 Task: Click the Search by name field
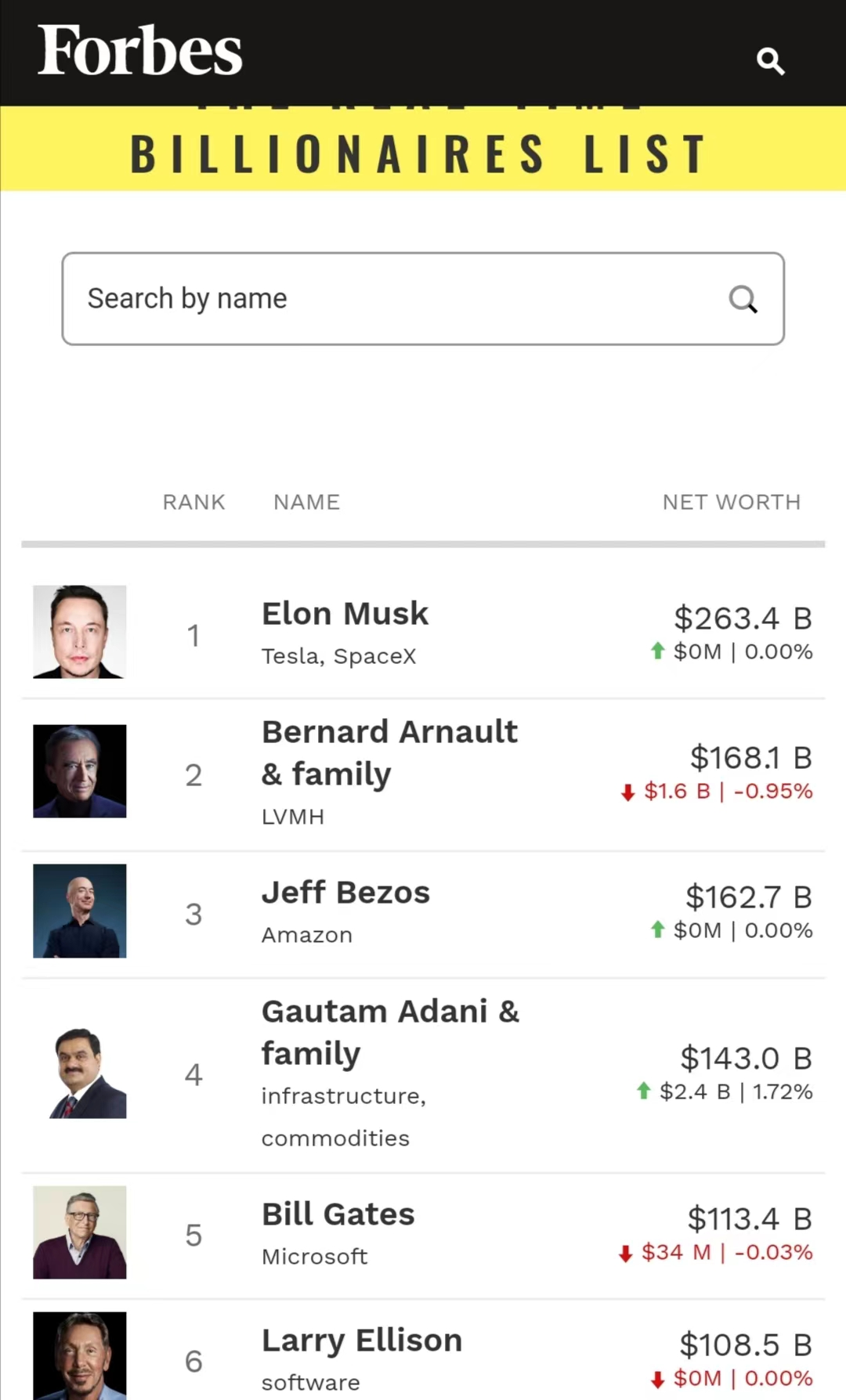pos(392,298)
